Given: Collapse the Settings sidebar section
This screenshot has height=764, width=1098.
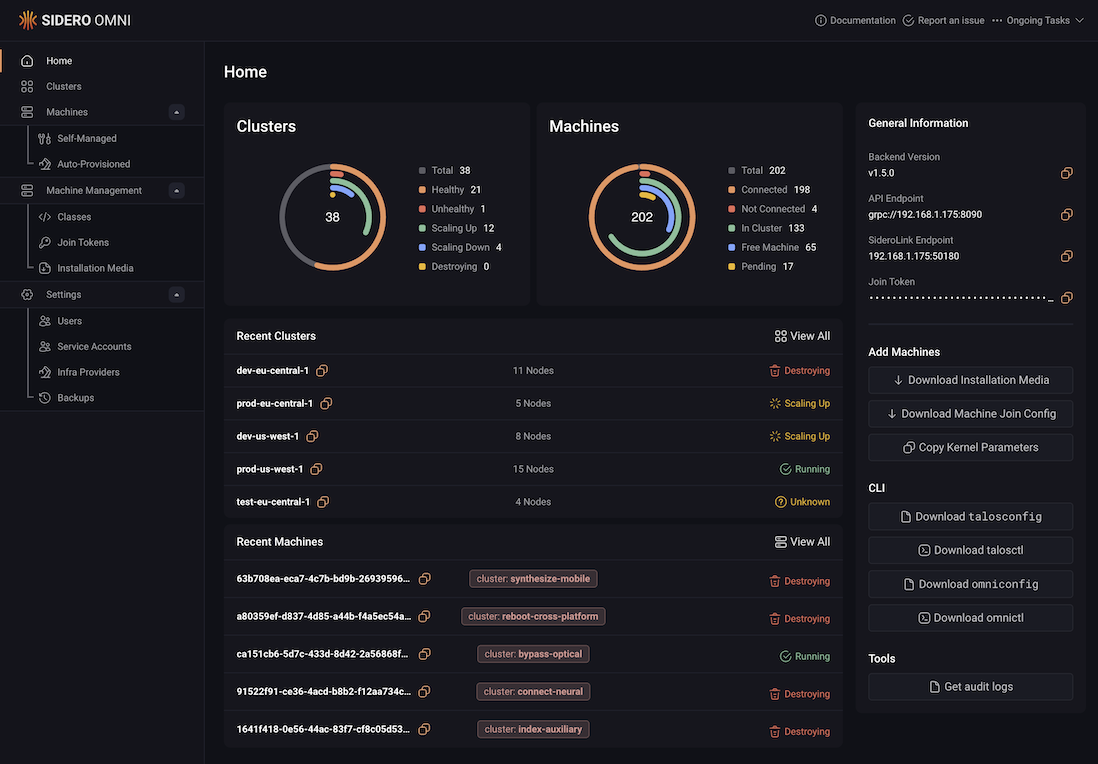Looking at the screenshot, I should pos(176,295).
